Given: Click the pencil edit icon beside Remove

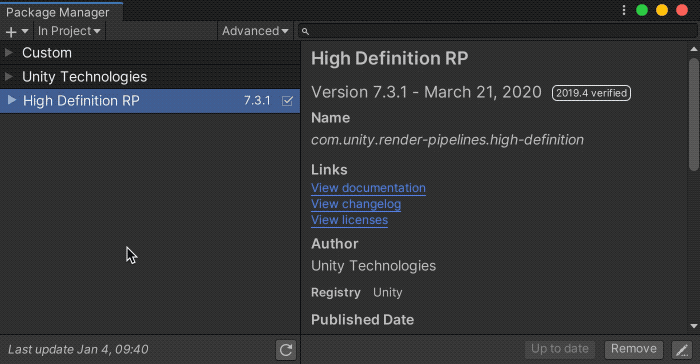Looking at the screenshot, I should [682, 350].
